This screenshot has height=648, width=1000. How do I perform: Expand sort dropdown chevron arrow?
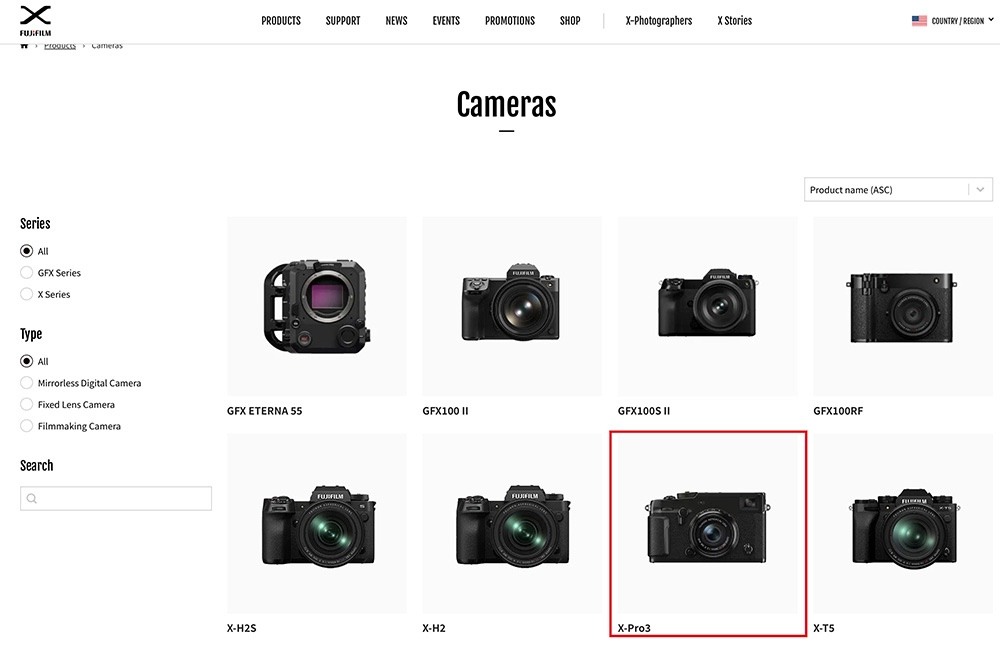pyautogui.click(x=980, y=189)
